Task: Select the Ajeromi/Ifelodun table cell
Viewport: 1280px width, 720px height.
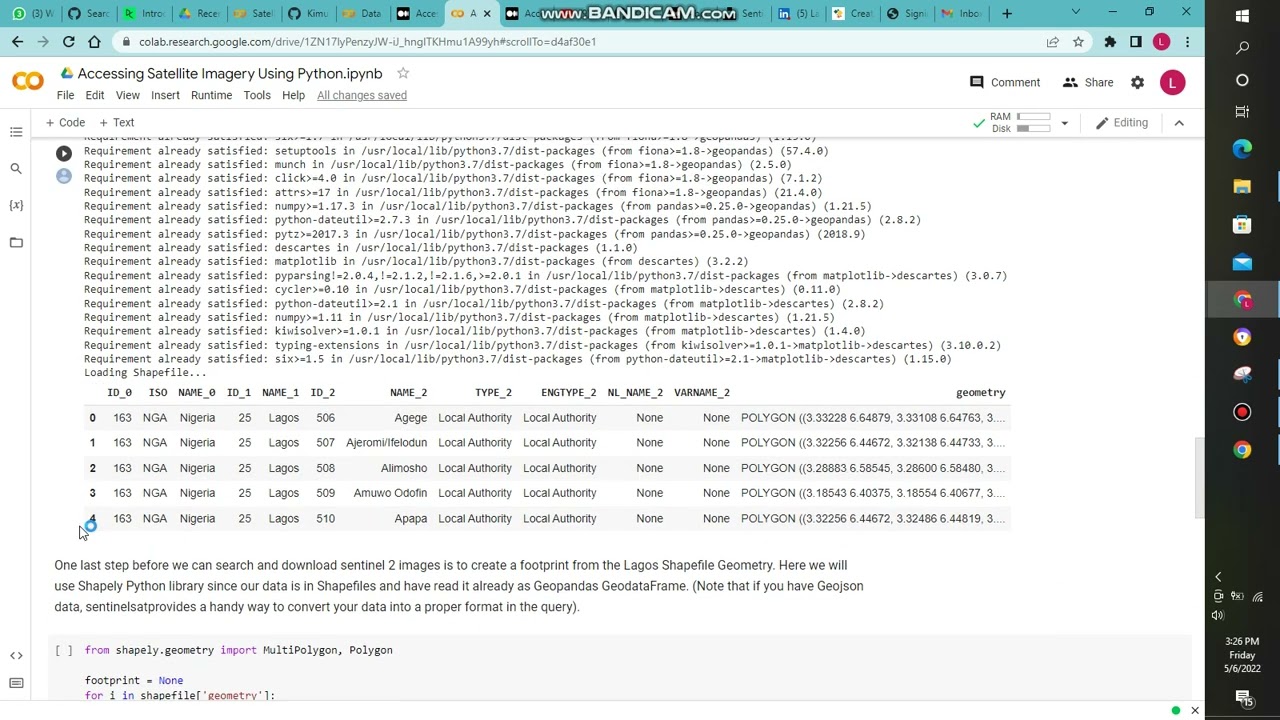Action: click(386, 443)
